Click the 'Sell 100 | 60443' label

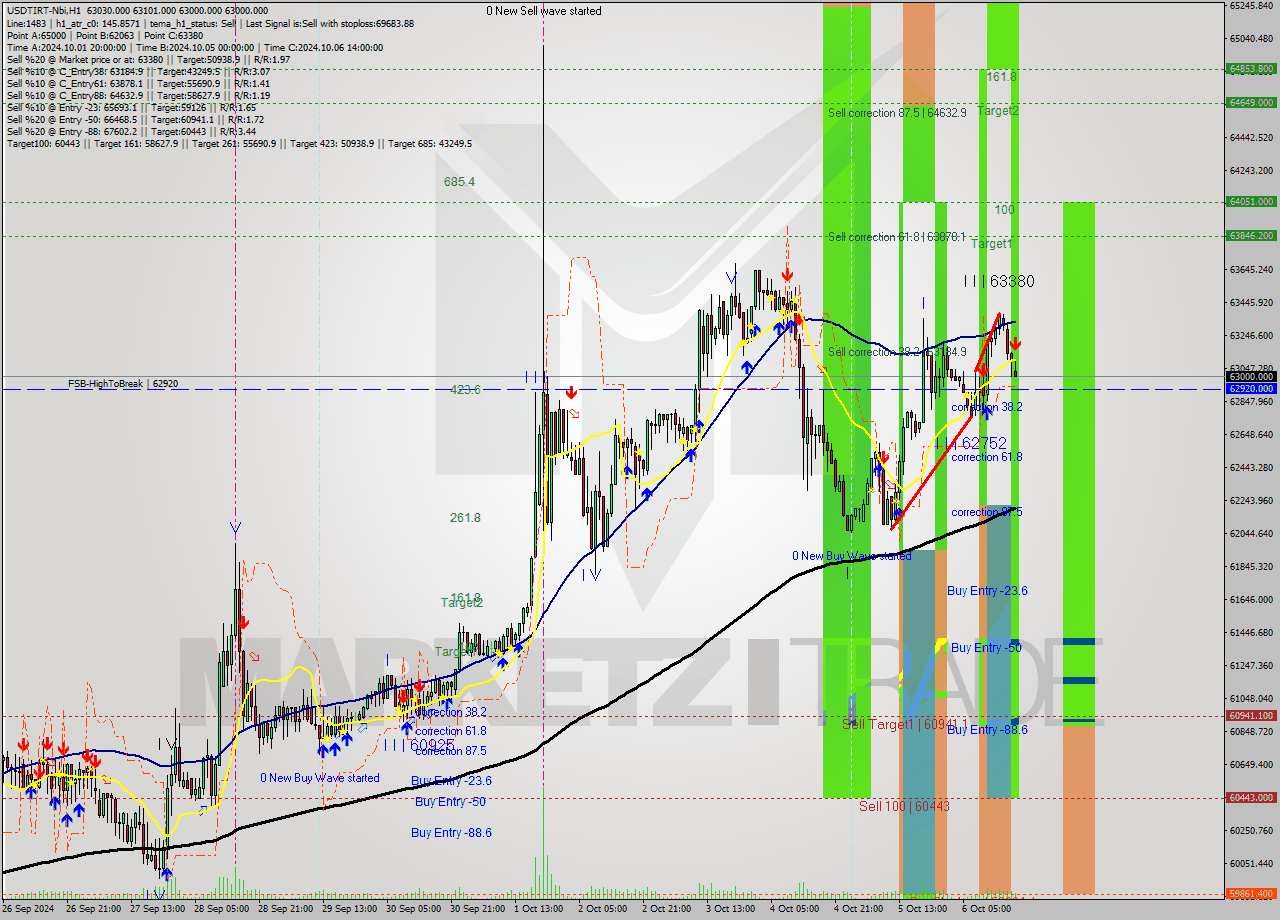tap(904, 805)
